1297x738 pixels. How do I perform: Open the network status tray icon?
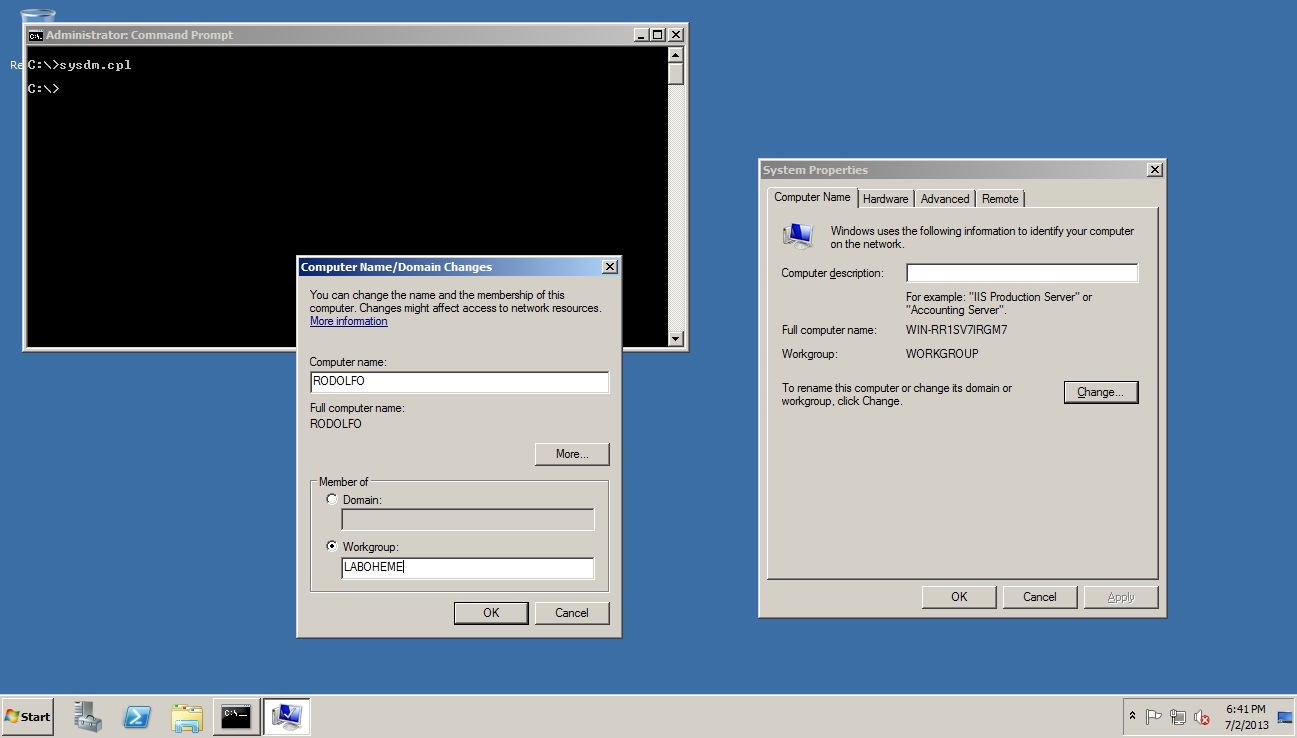pyautogui.click(x=1178, y=717)
